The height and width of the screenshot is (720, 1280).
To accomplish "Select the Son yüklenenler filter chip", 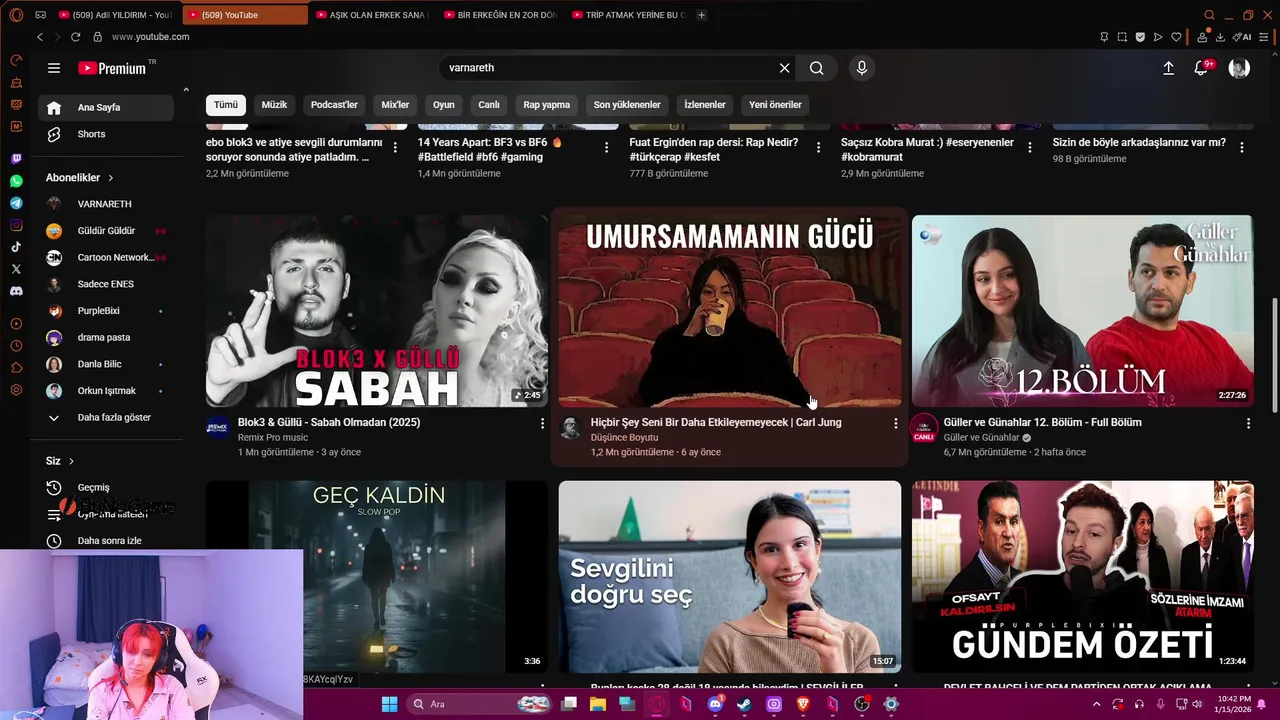I will click(627, 105).
